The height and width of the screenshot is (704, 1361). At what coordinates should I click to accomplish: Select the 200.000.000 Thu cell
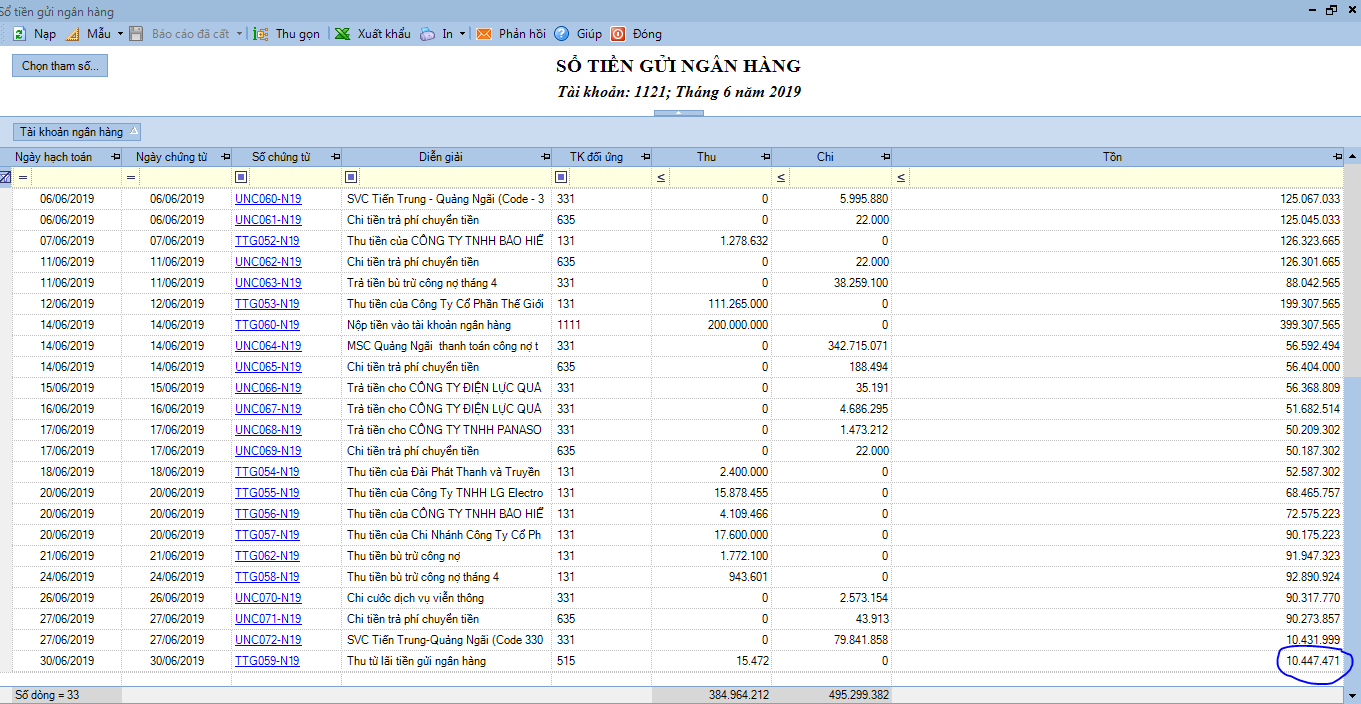[712, 325]
